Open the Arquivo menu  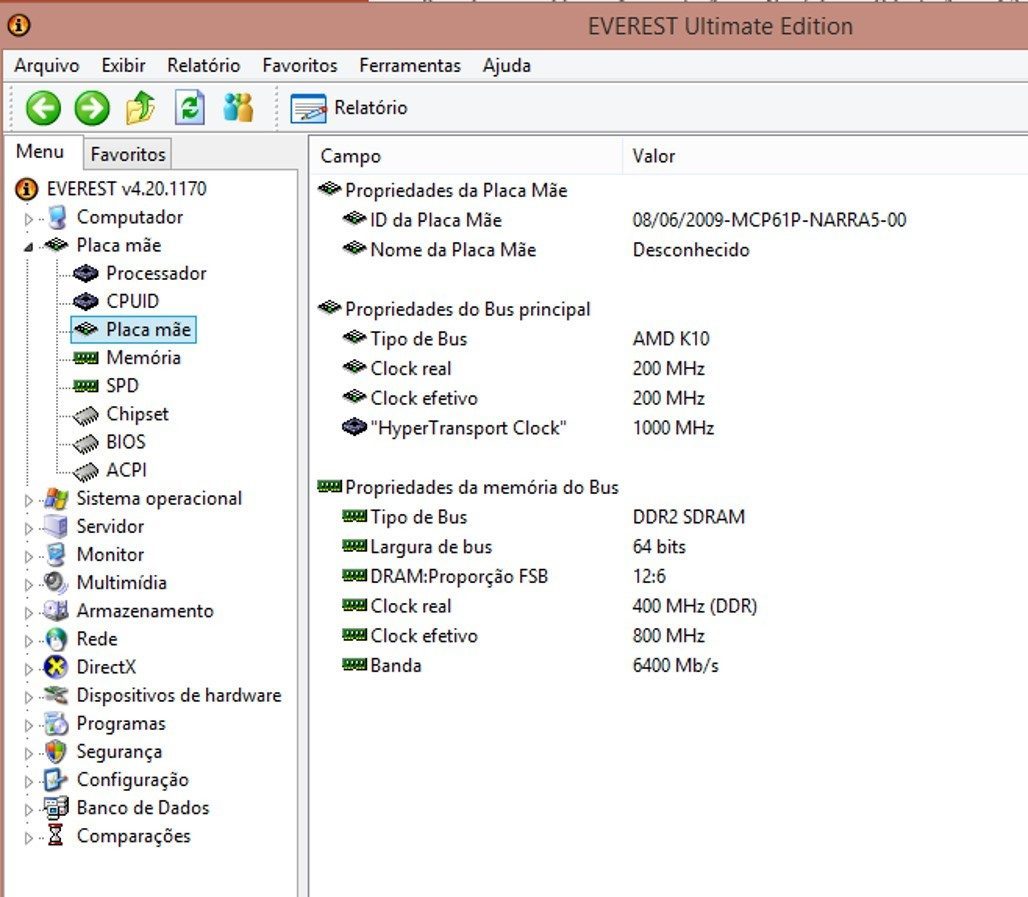pyautogui.click(x=47, y=66)
